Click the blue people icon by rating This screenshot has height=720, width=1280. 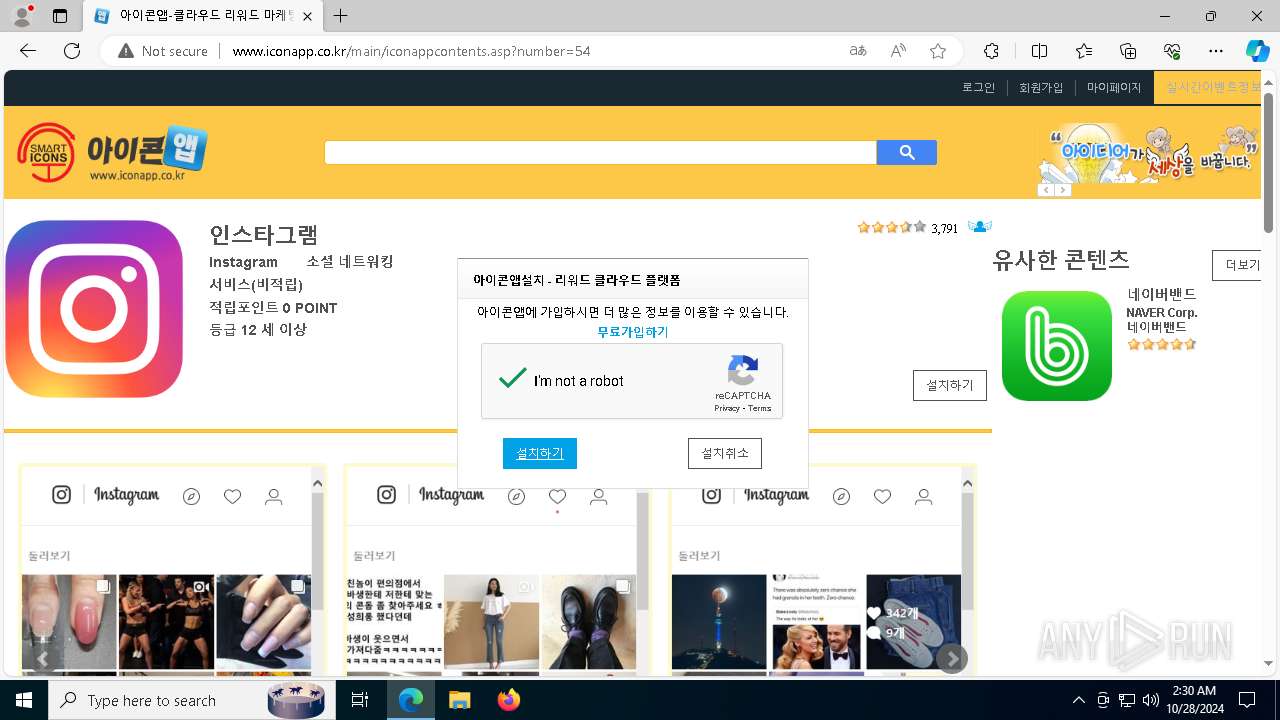point(979,227)
